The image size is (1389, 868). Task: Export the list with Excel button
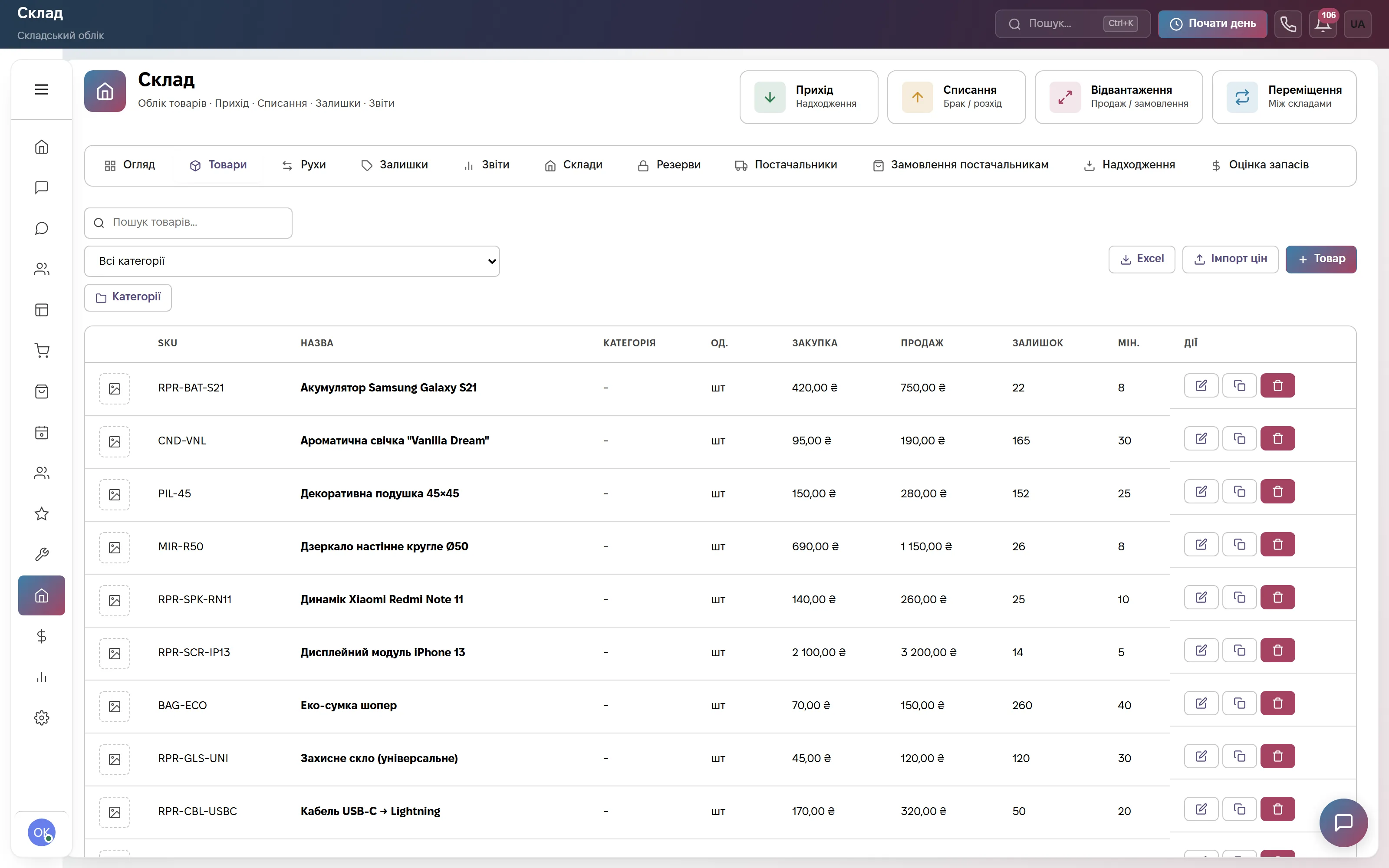tap(1142, 260)
